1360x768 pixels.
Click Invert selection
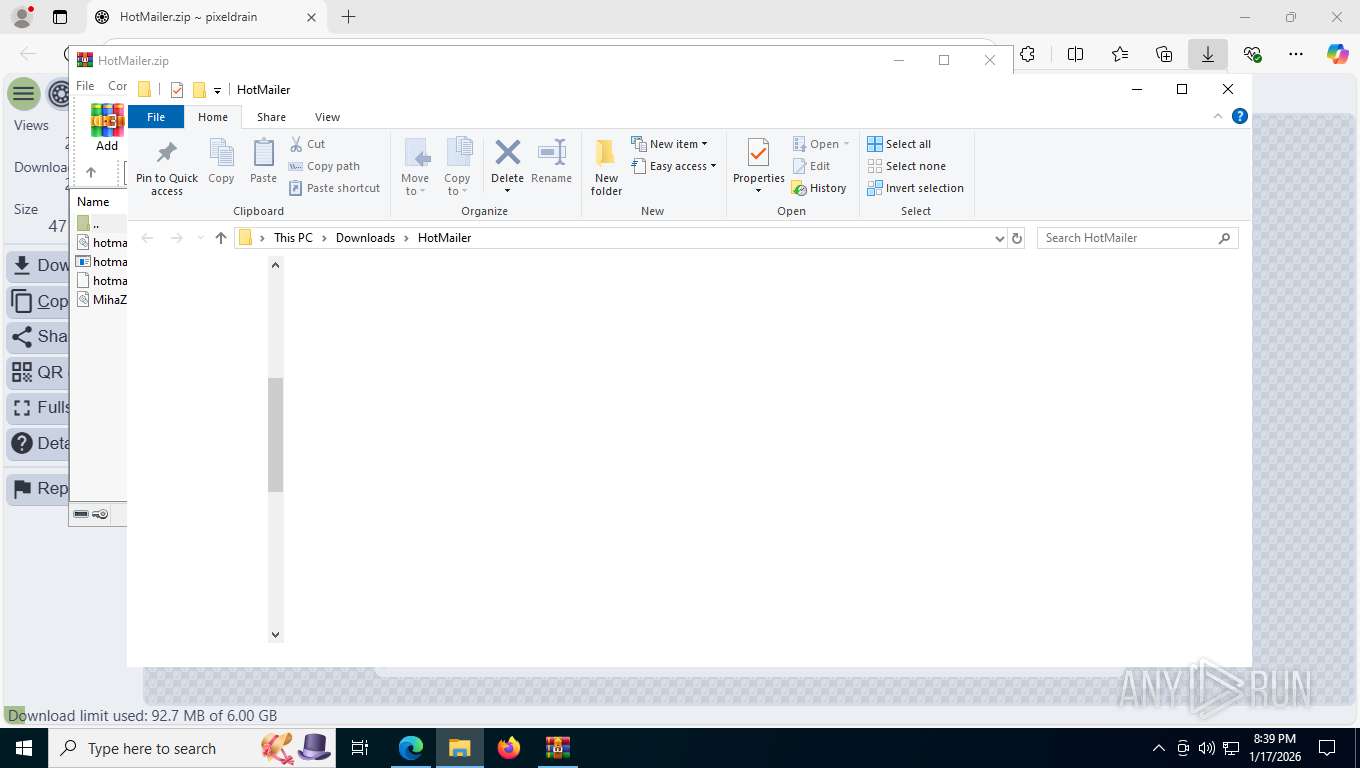coord(915,188)
